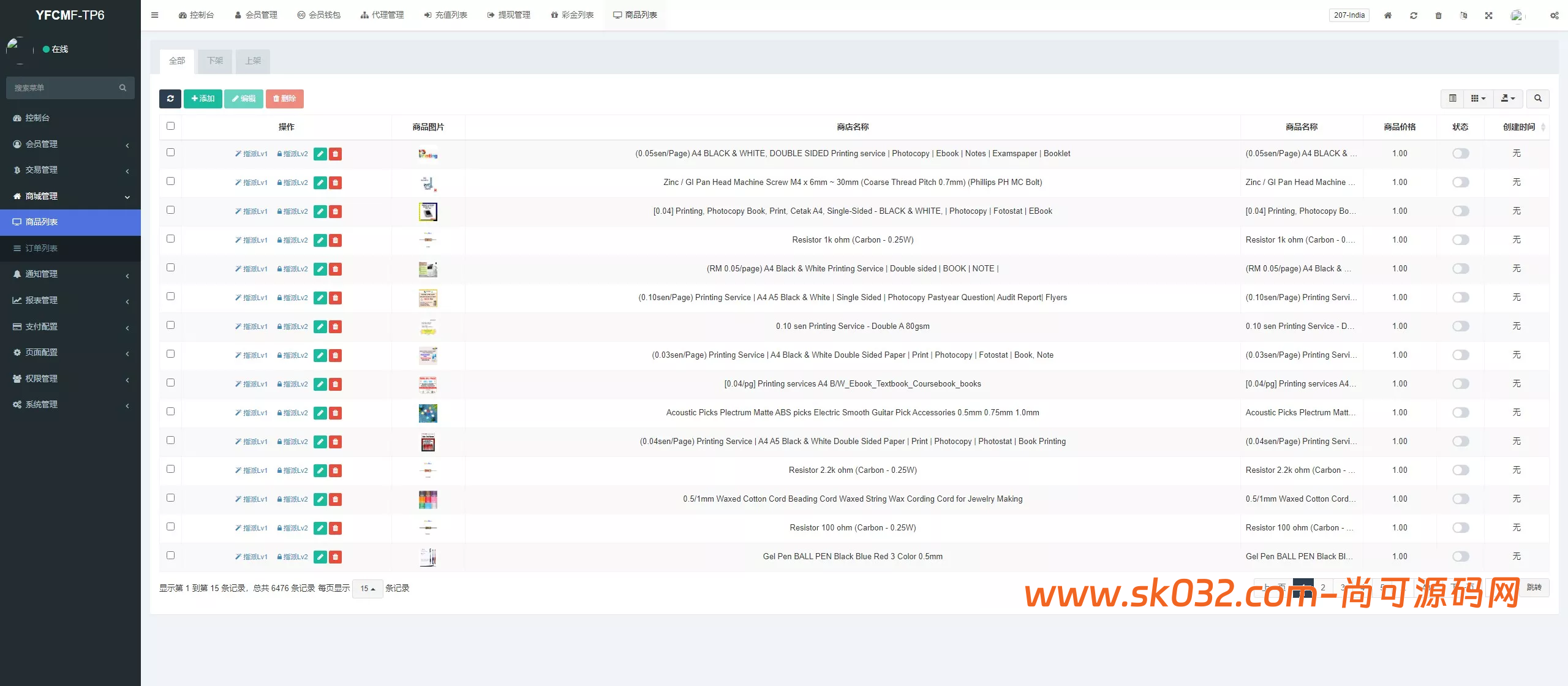The width and height of the screenshot is (1568, 686).
Task: Switch to the 下架 tab
Action: coord(215,61)
